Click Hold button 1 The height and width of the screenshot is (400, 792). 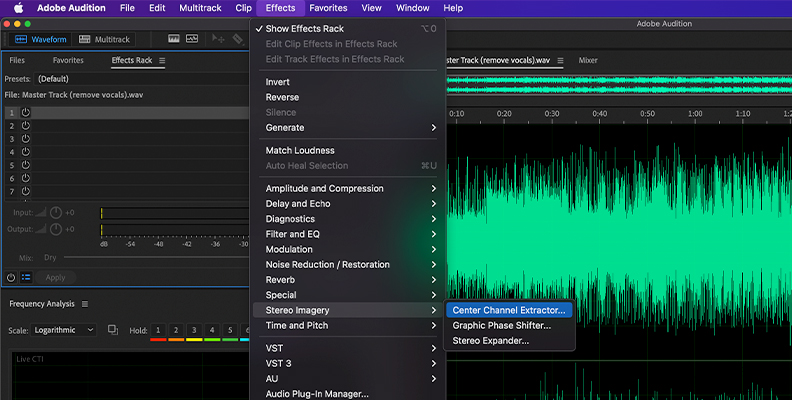click(158, 330)
